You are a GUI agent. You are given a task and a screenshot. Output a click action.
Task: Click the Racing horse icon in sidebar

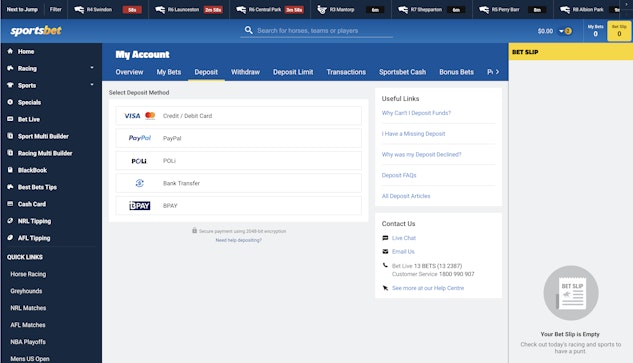tap(10, 68)
